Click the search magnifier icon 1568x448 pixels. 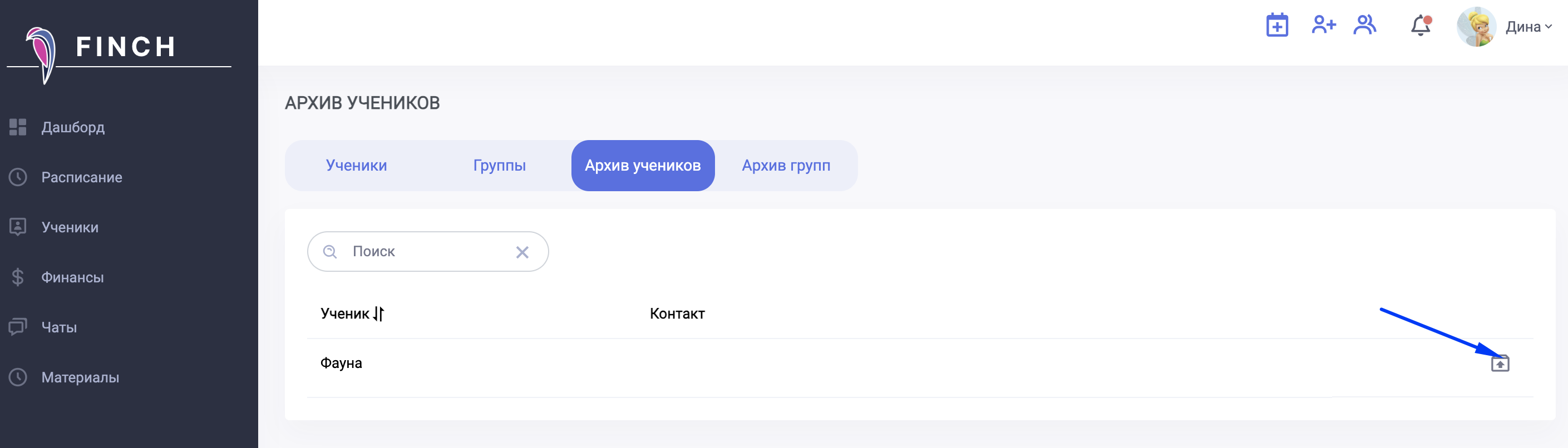click(x=330, y=252)
